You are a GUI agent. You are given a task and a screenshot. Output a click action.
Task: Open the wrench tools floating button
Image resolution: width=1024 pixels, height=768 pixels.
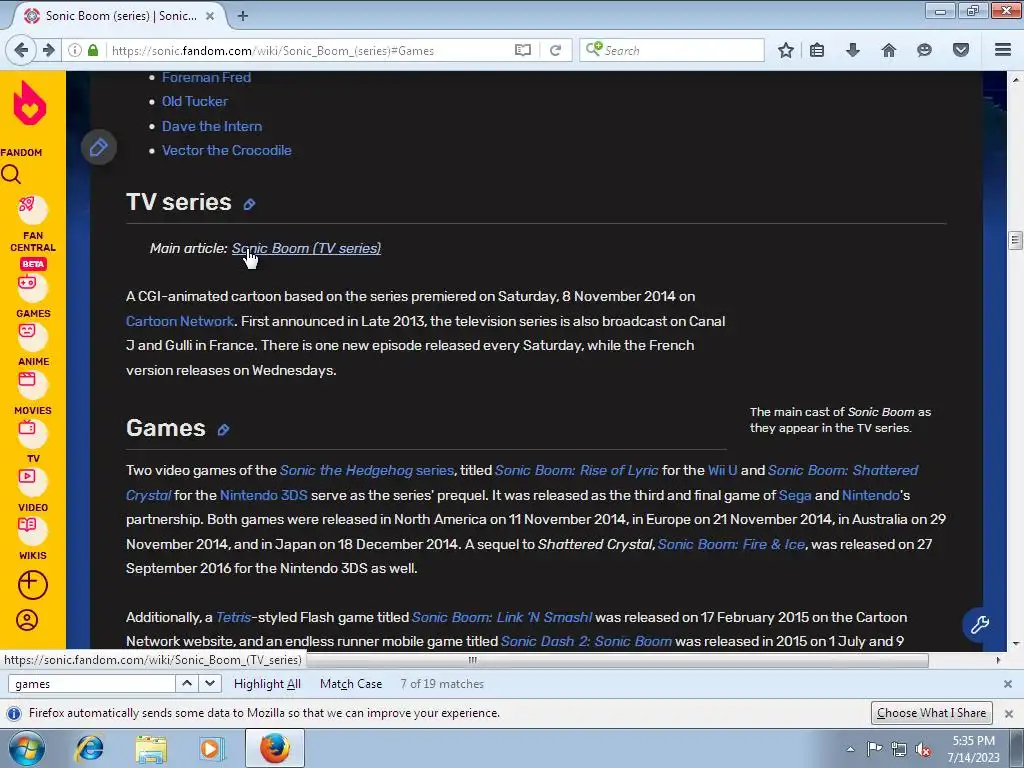980,624
